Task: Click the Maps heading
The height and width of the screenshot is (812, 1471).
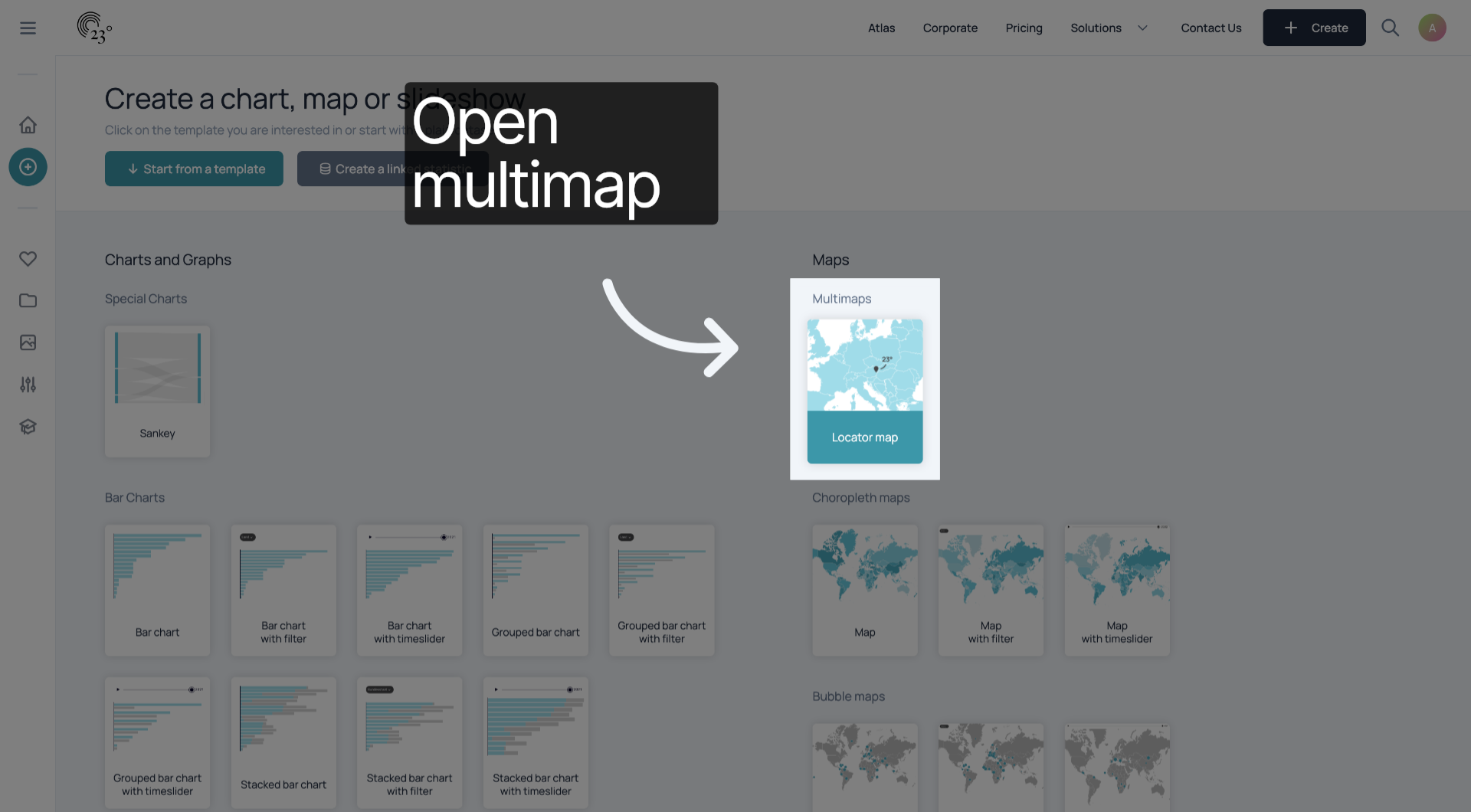Action: pos(831,260)
